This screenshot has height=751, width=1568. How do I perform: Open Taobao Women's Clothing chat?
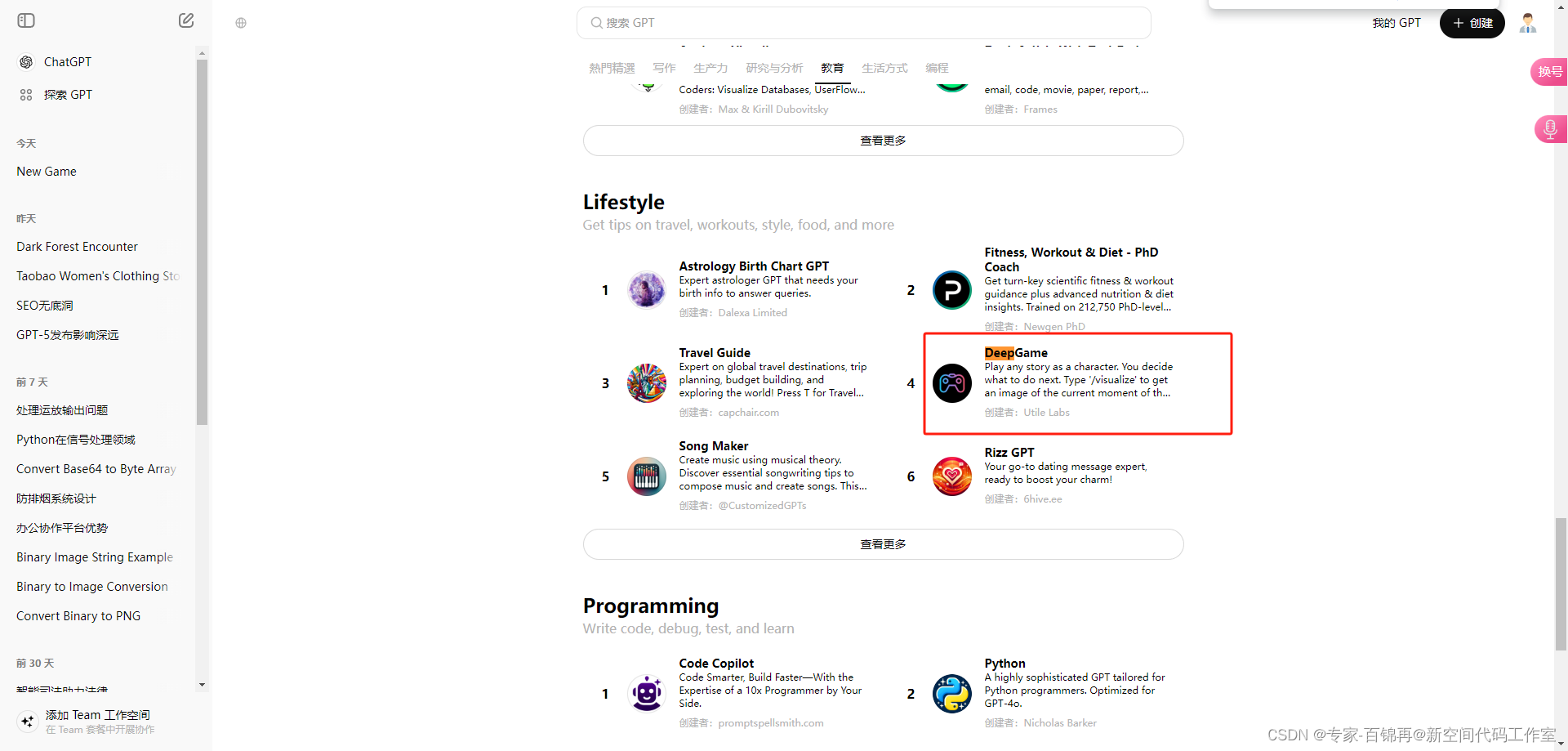click(x=98, y=276)
